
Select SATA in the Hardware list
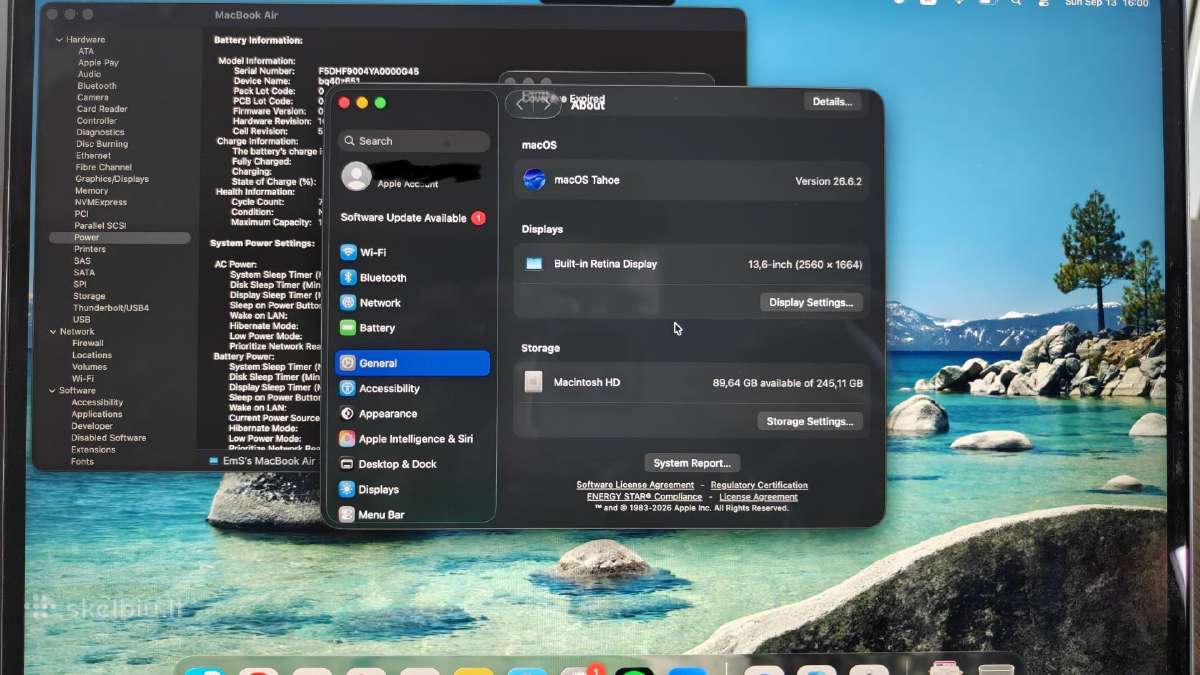pos(84,273)
